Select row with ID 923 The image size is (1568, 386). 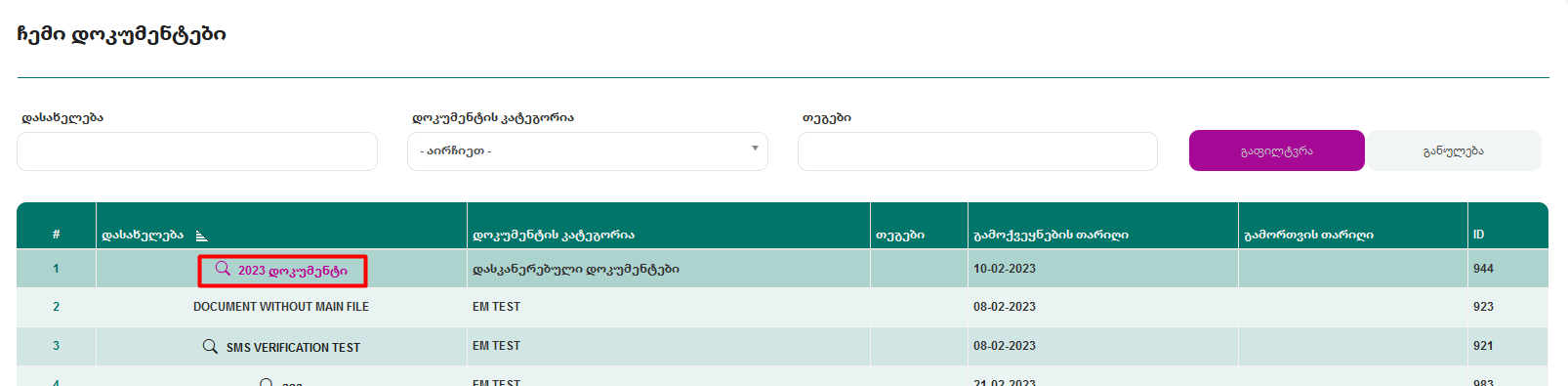point(782,307)
